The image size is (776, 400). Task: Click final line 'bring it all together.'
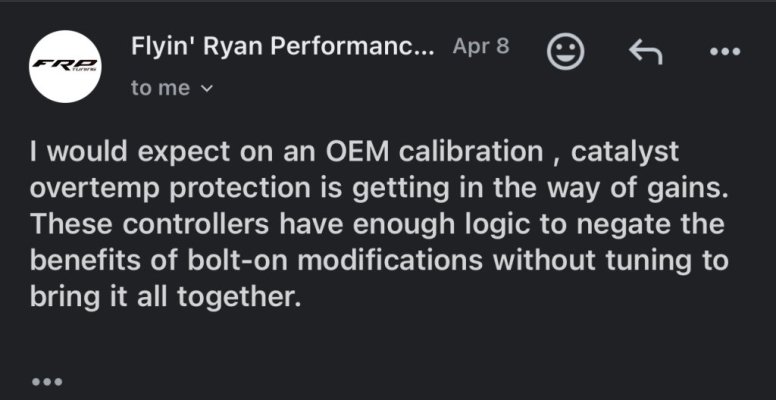165,297
